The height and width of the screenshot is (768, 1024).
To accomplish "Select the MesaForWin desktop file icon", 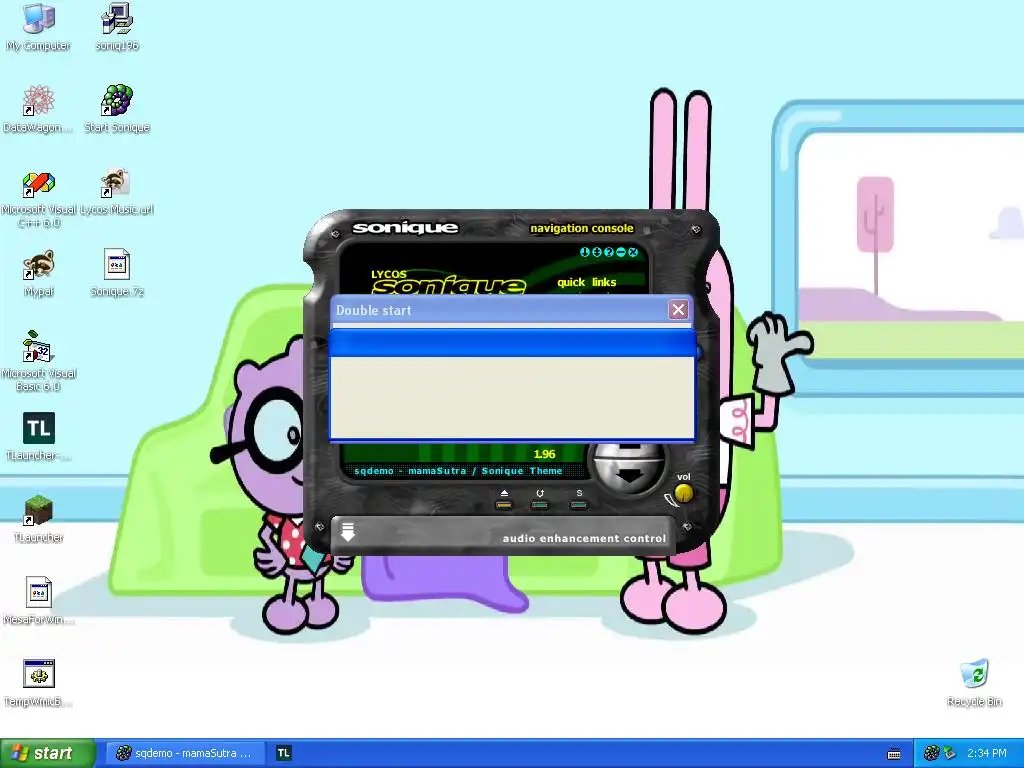I will 39,601.
